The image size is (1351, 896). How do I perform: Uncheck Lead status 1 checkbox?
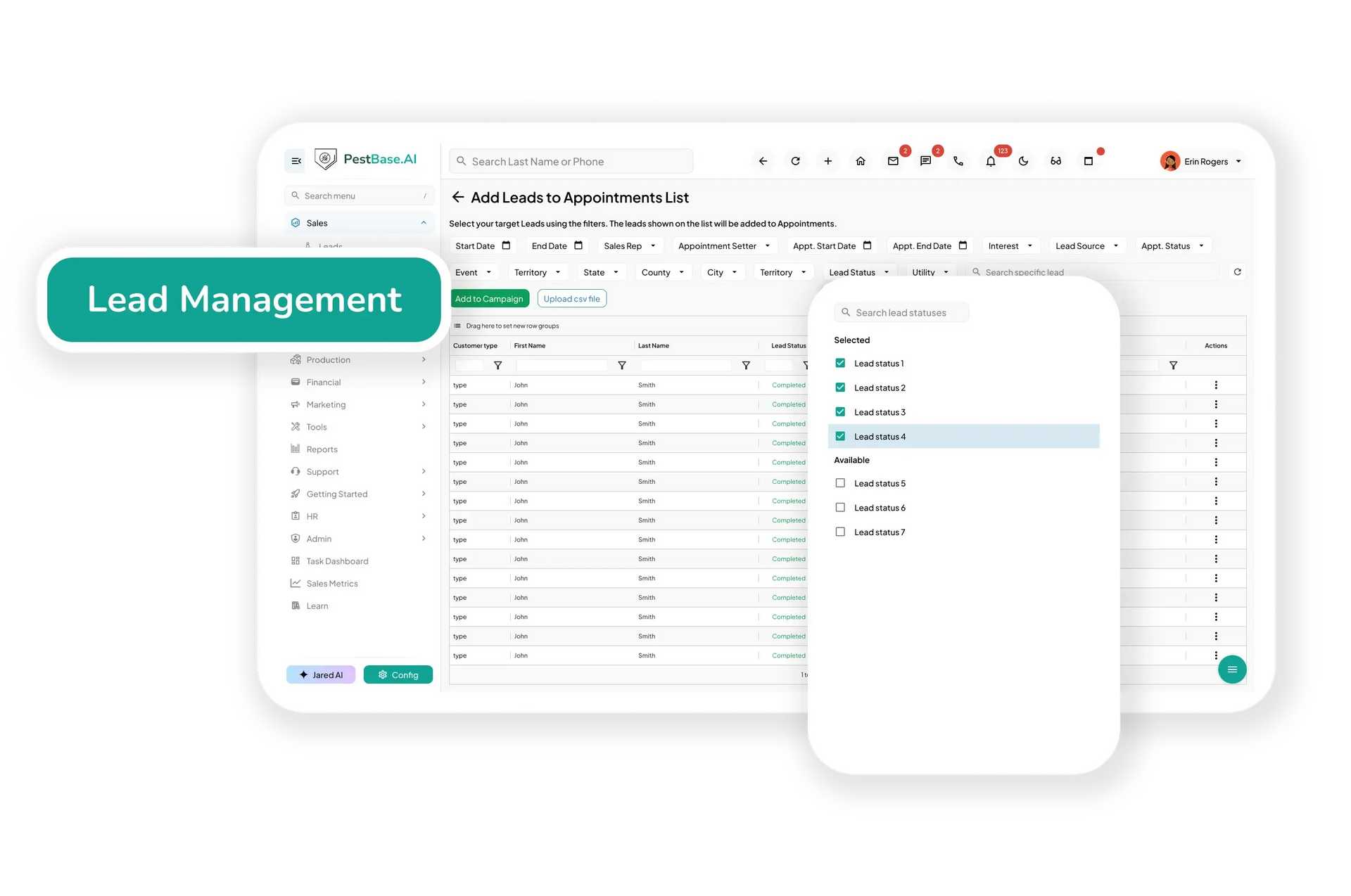click(x=840, y=364)
